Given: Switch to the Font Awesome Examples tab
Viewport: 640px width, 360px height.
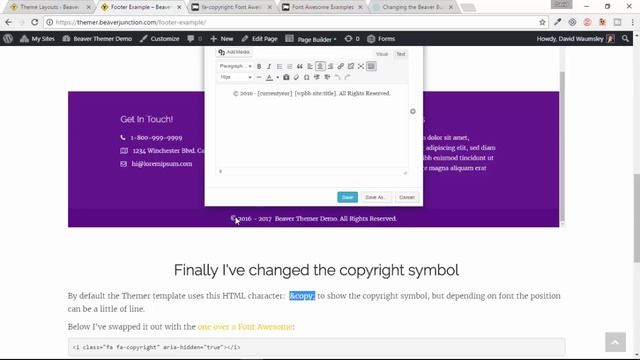Looking at the screenshot, I should [x=322, y=7].
